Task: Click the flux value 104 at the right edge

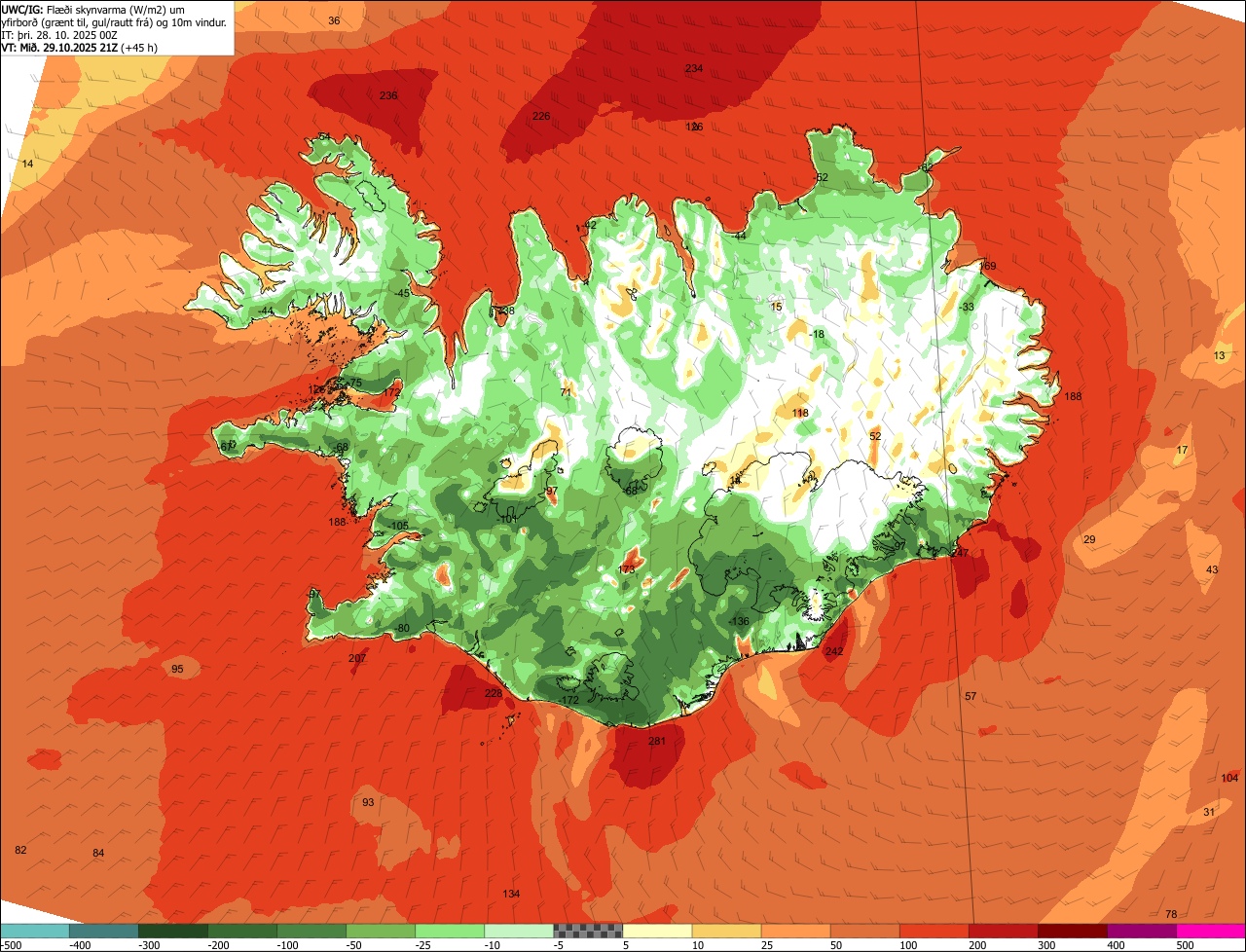Action: coord(1229,778)
